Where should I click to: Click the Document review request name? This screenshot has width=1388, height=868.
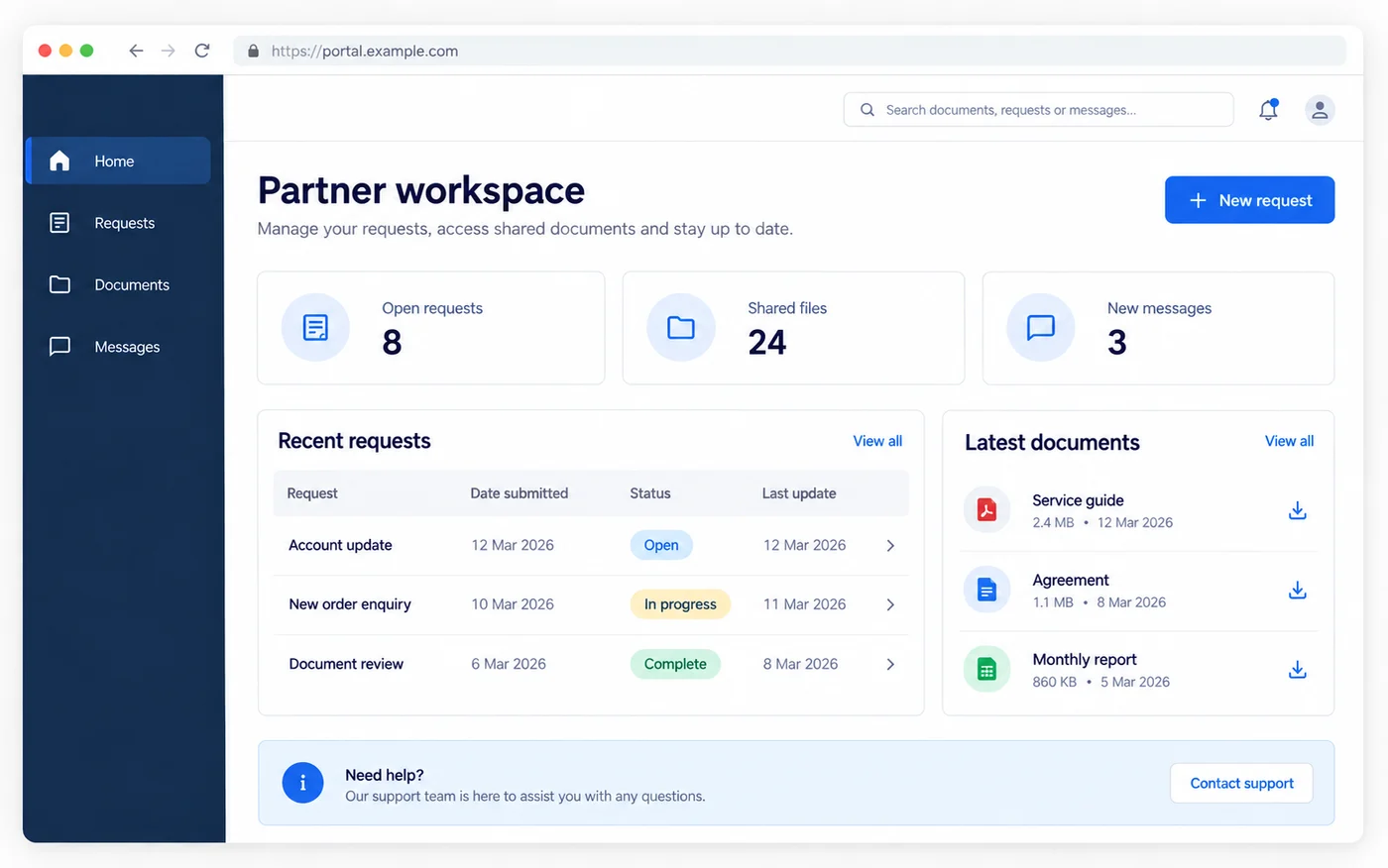pyautogui.click(x=346, y=664)
